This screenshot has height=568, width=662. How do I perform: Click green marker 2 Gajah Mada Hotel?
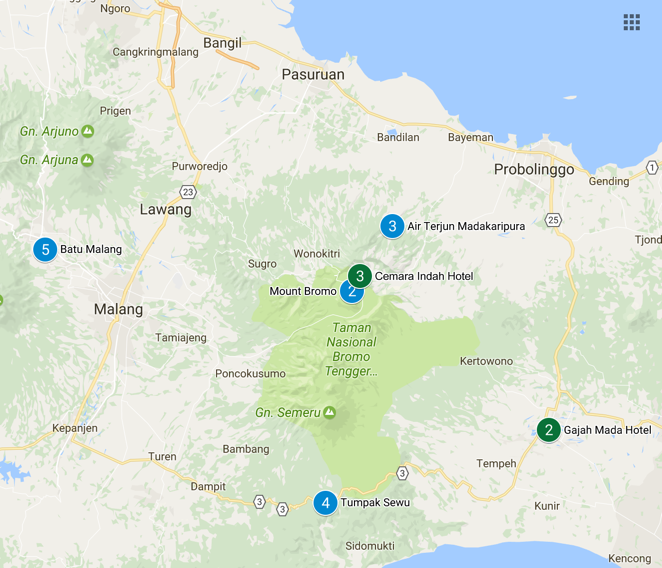tap(548, 430)
